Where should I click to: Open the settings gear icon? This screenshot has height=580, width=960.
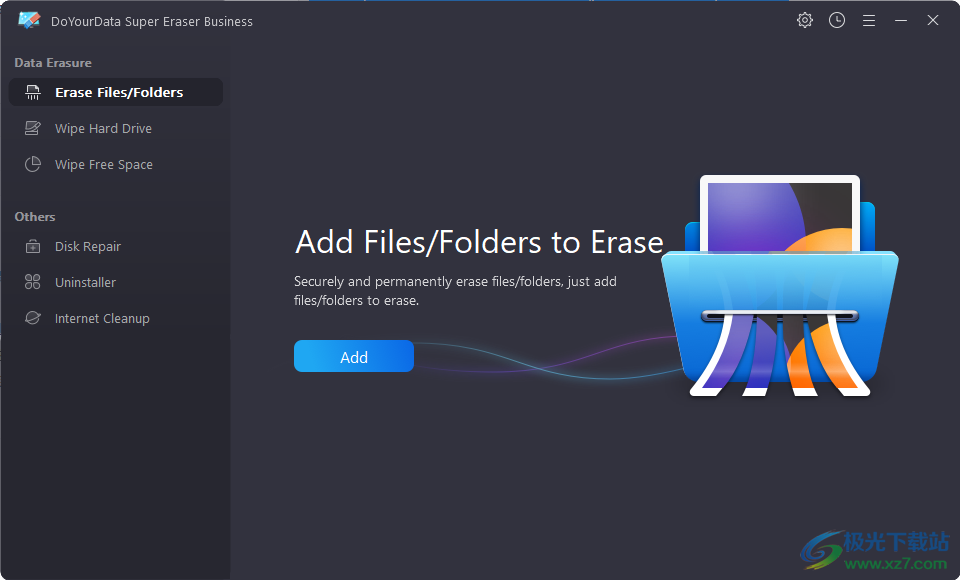coord(804,20)
